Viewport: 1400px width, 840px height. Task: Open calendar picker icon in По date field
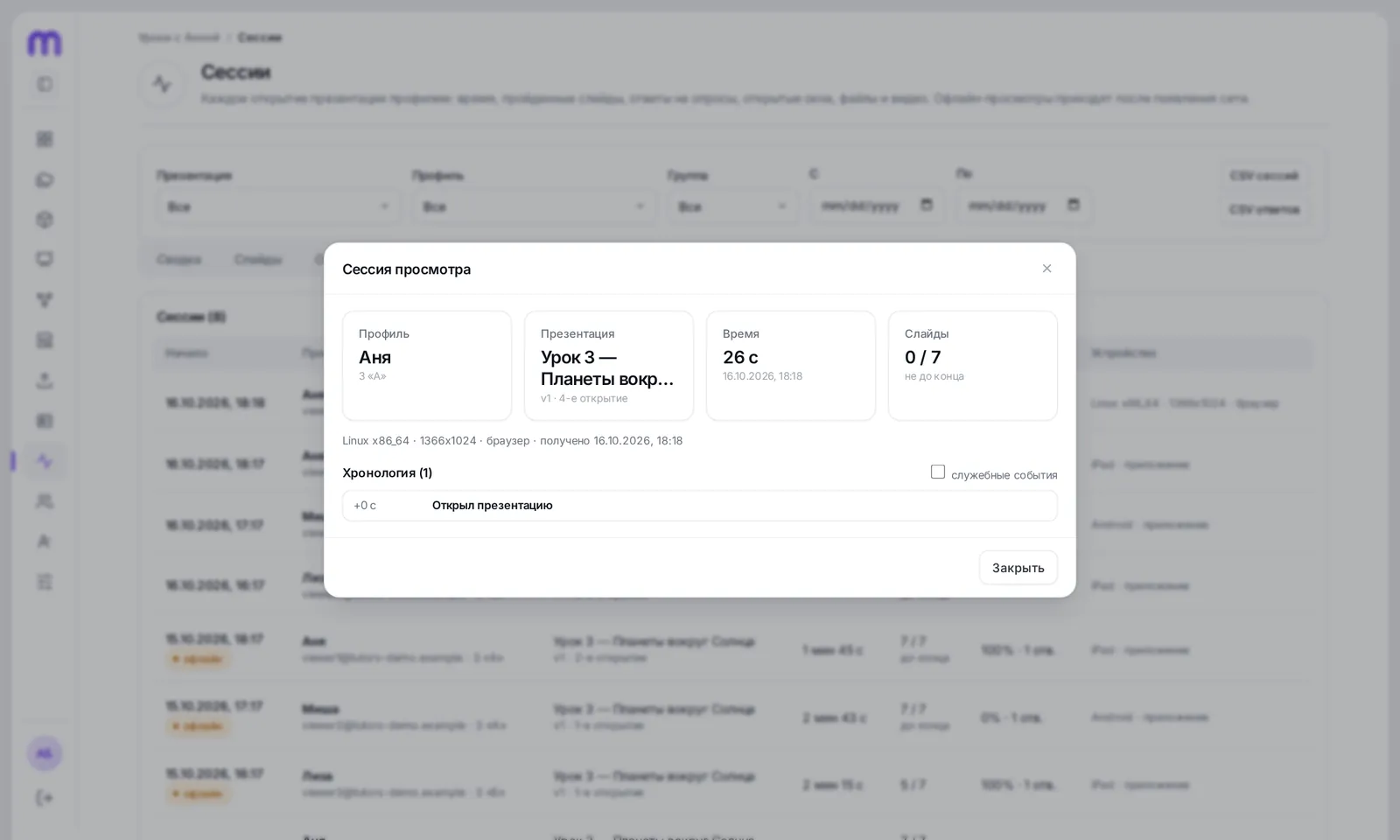pyautogui.click(x=1074, y=205)
